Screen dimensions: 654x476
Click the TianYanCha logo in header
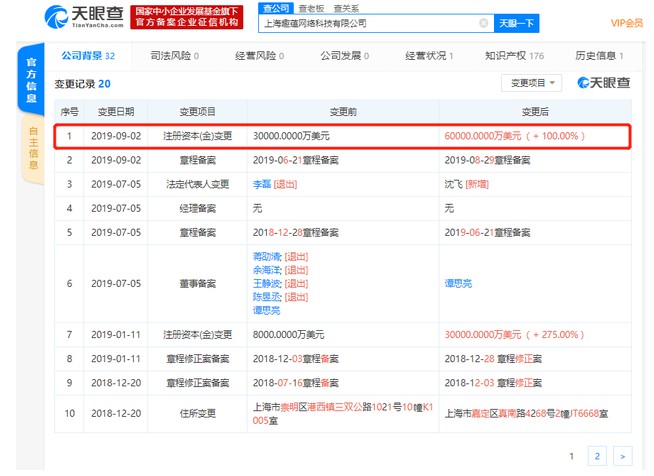[84, 17]
